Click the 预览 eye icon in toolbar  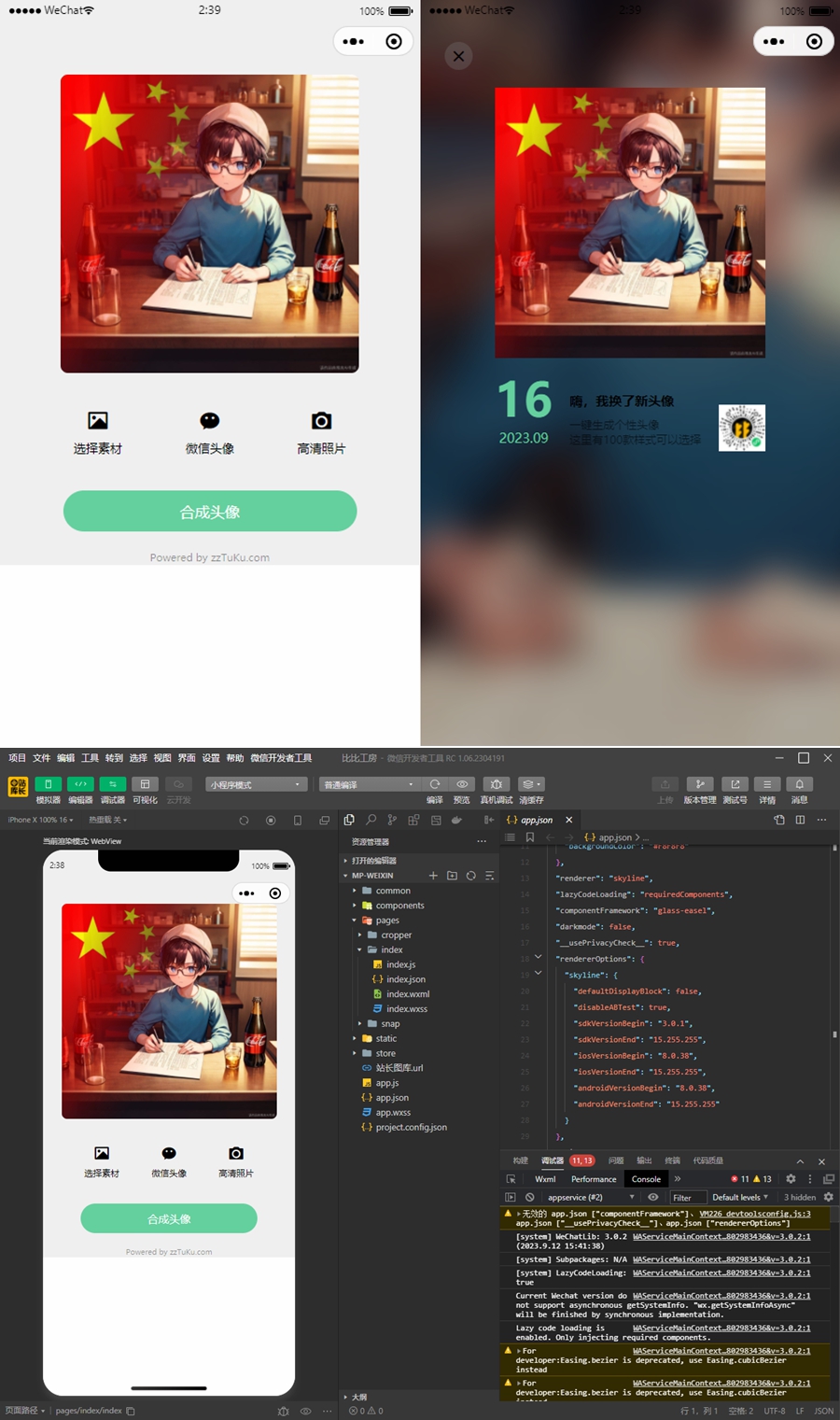tap(461, 784)
